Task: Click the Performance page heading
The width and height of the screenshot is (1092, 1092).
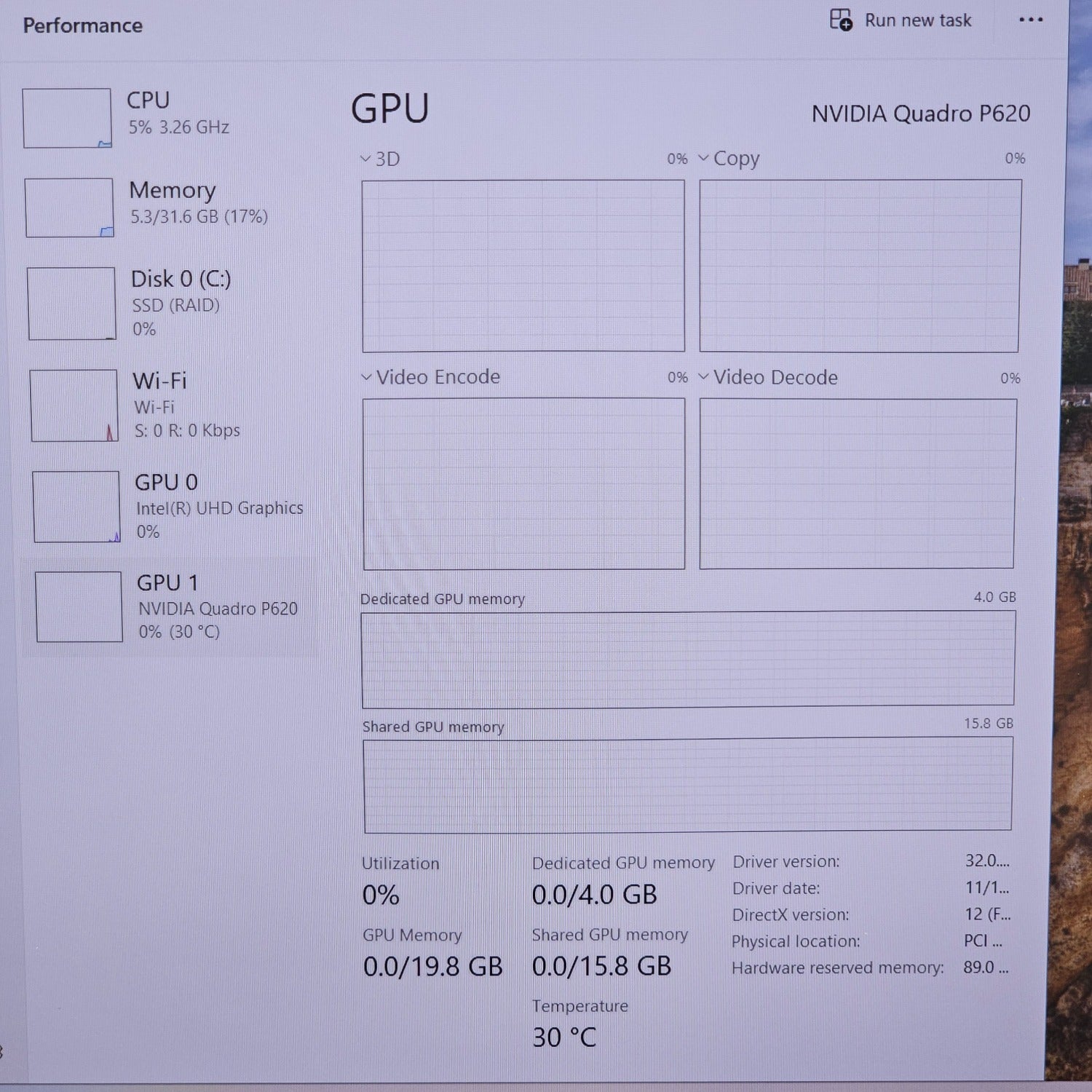Action: 82,25
